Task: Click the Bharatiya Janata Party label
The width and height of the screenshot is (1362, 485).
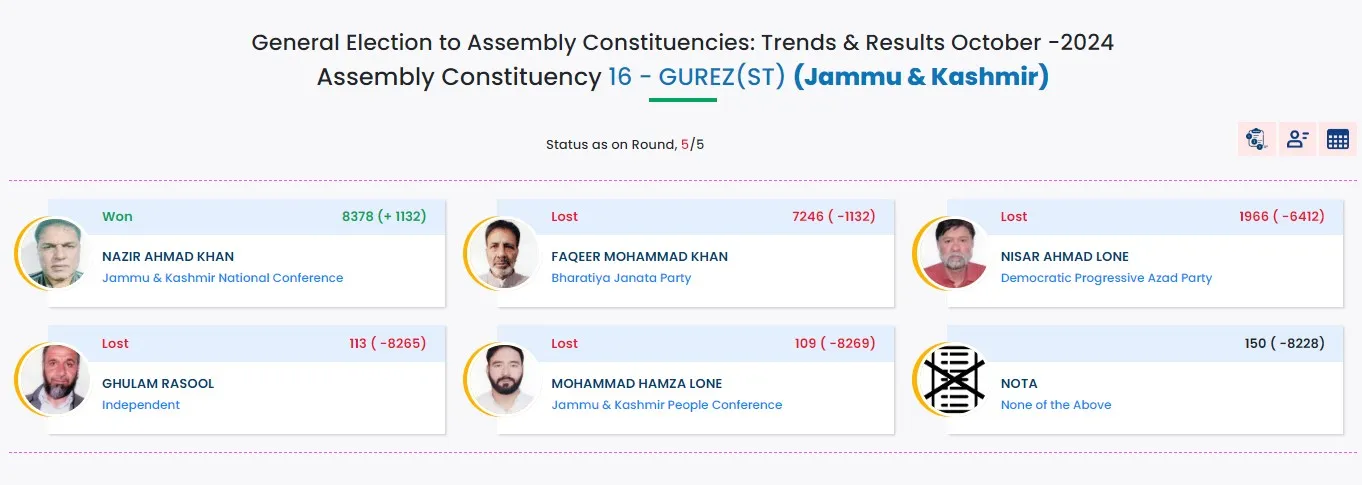Action: coord(621,278)
